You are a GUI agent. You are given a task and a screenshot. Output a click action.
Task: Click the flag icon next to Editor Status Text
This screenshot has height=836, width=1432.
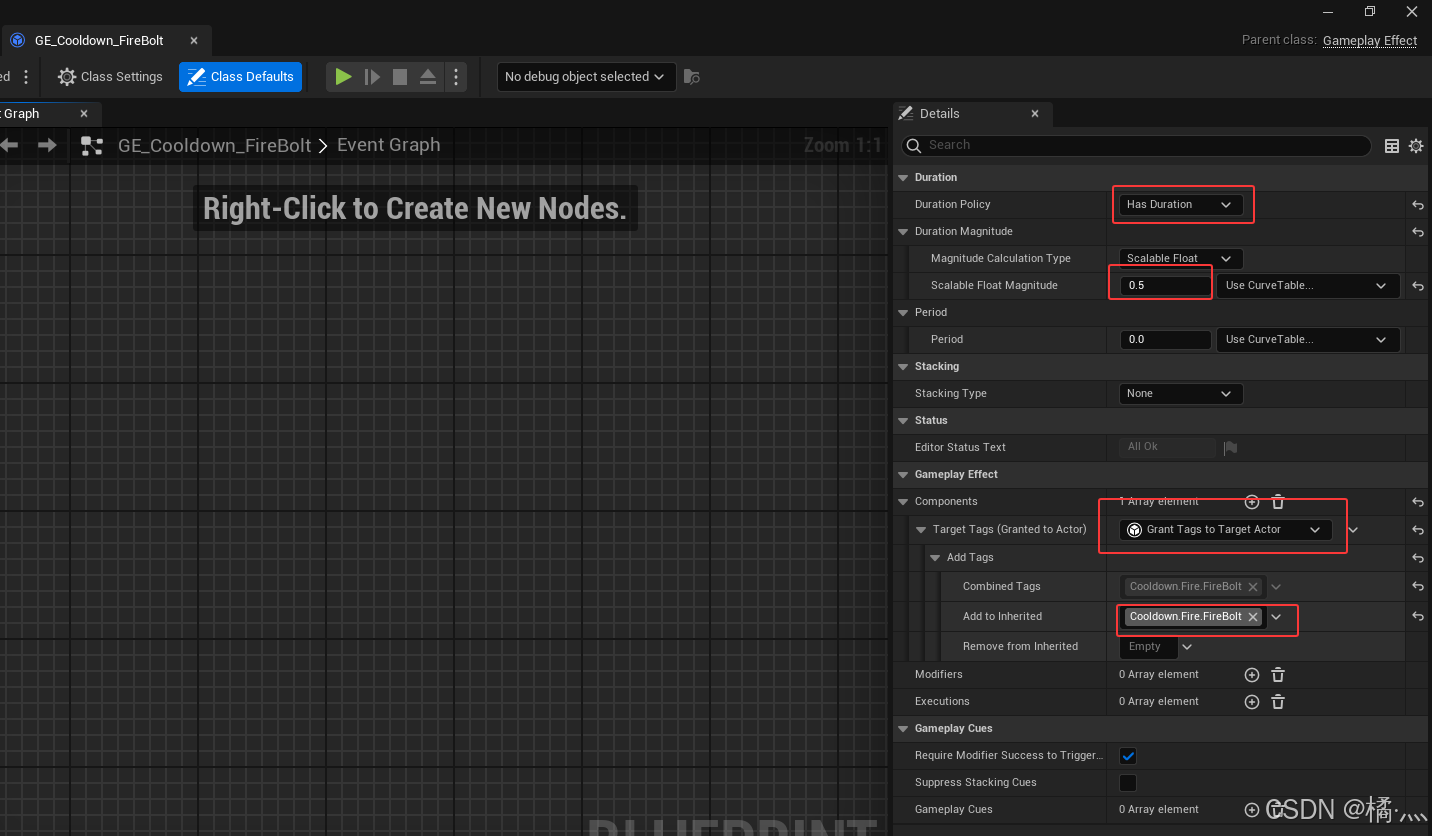[x=1231, y=448]
